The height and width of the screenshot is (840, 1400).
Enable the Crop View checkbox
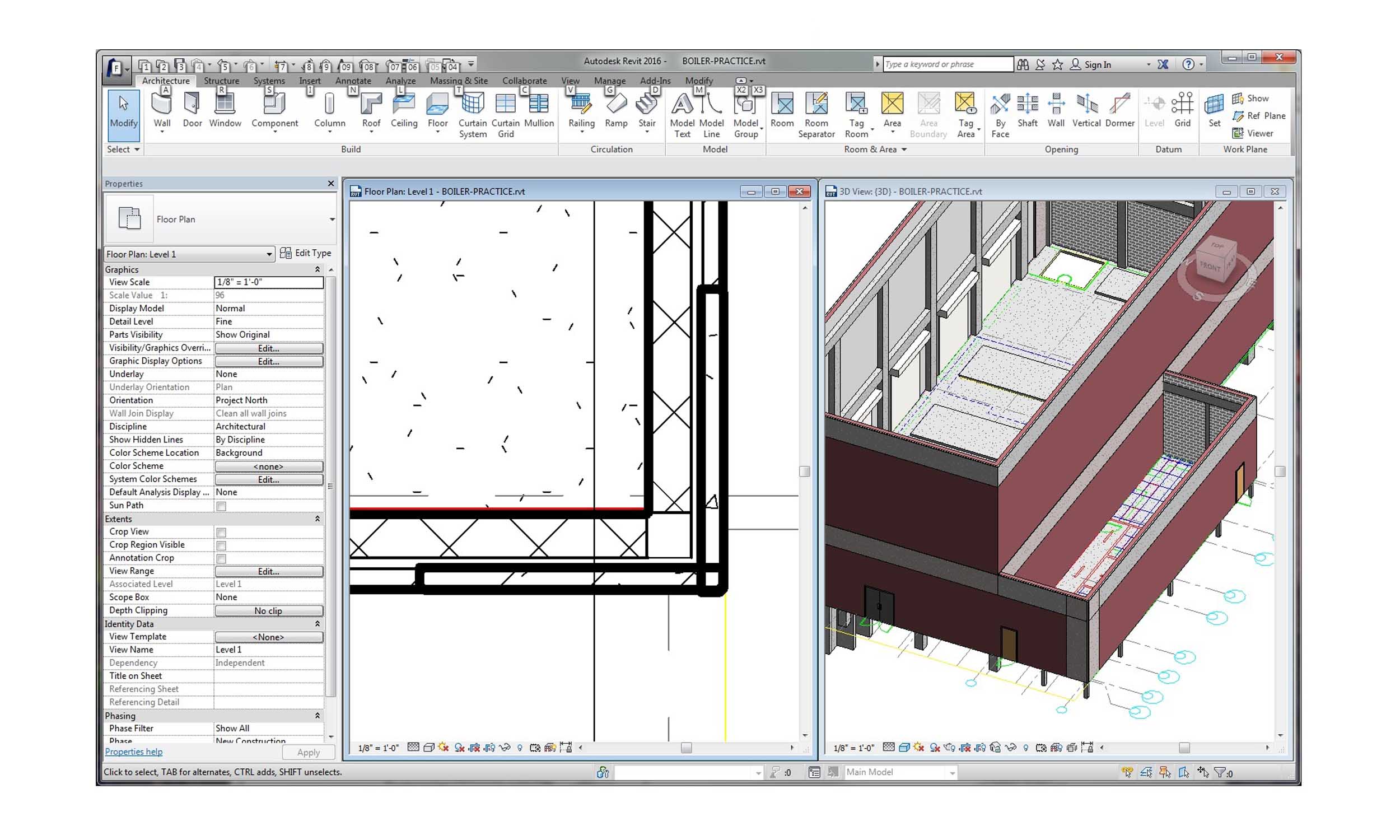tap(221, 532)
